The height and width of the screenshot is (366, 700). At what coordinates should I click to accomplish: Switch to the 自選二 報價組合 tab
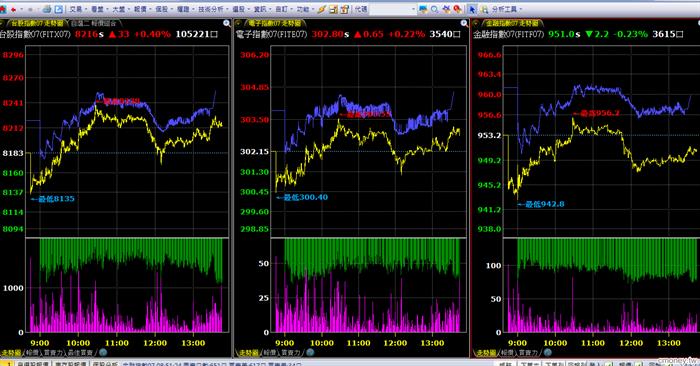point(94,23)
